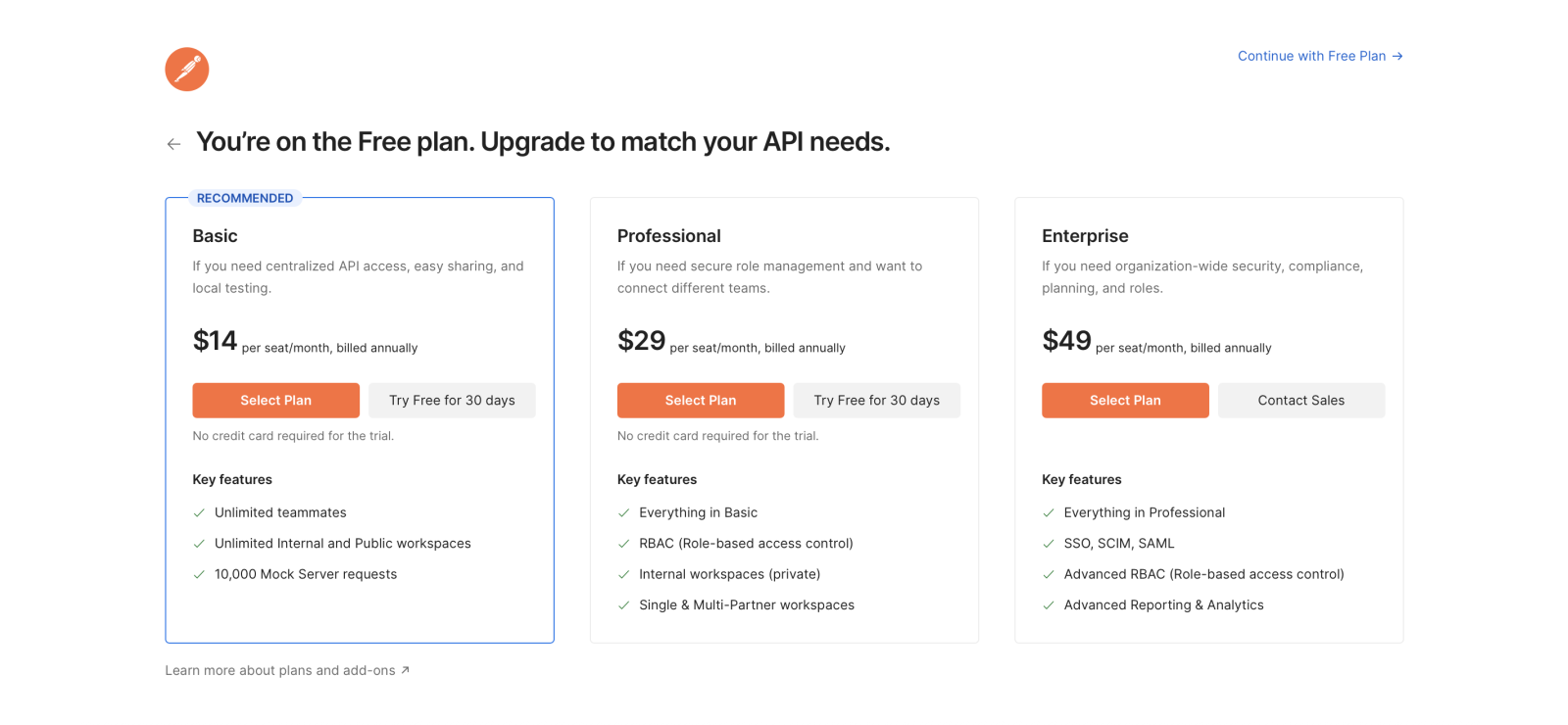1568x725 pixels.
Task: Click checkmark icon beside SSO, SCIM, SAML
Action: pyautogui.click(x=1049, y=544)
